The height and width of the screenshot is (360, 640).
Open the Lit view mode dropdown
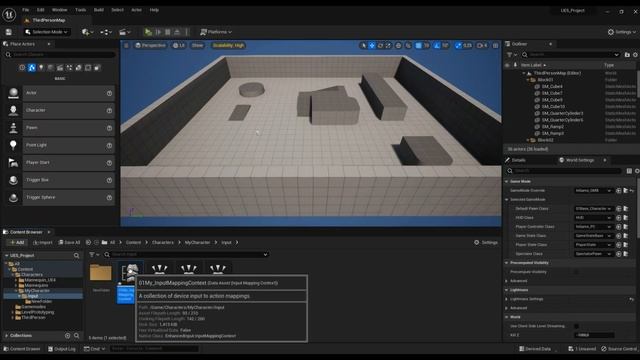[x=179, y=45]
